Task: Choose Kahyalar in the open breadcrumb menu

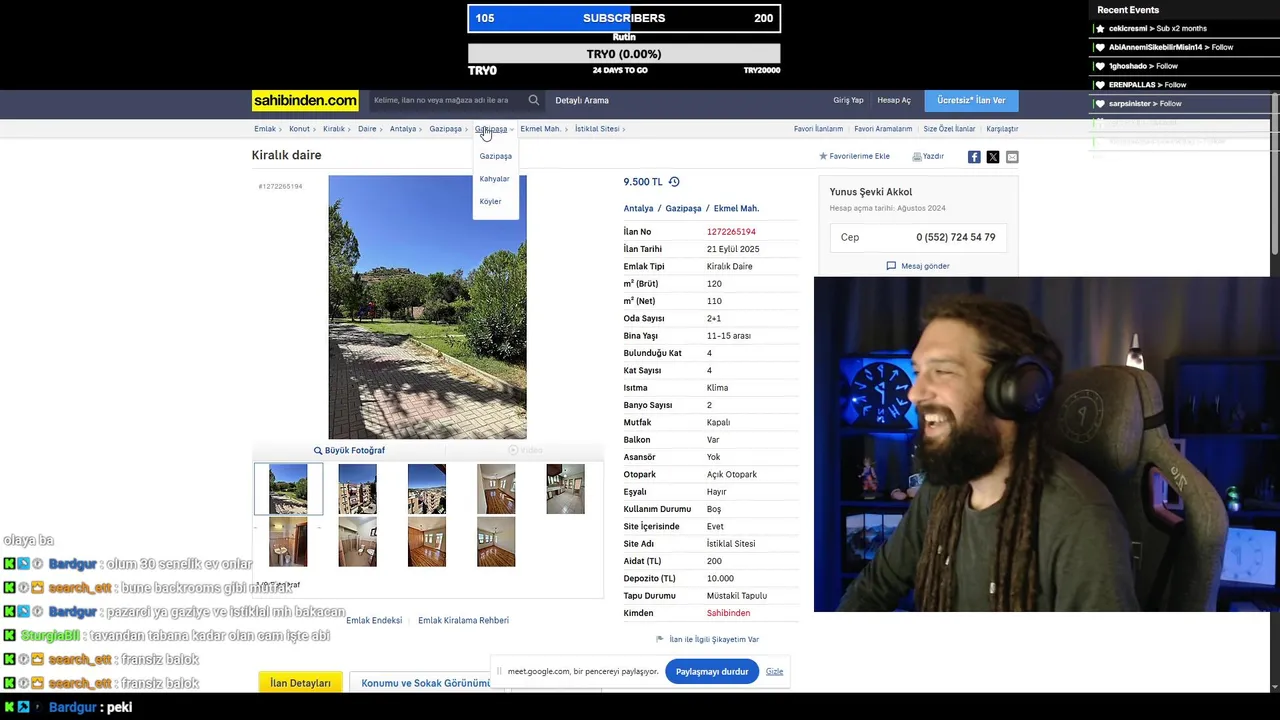Action: pos(494,179)
